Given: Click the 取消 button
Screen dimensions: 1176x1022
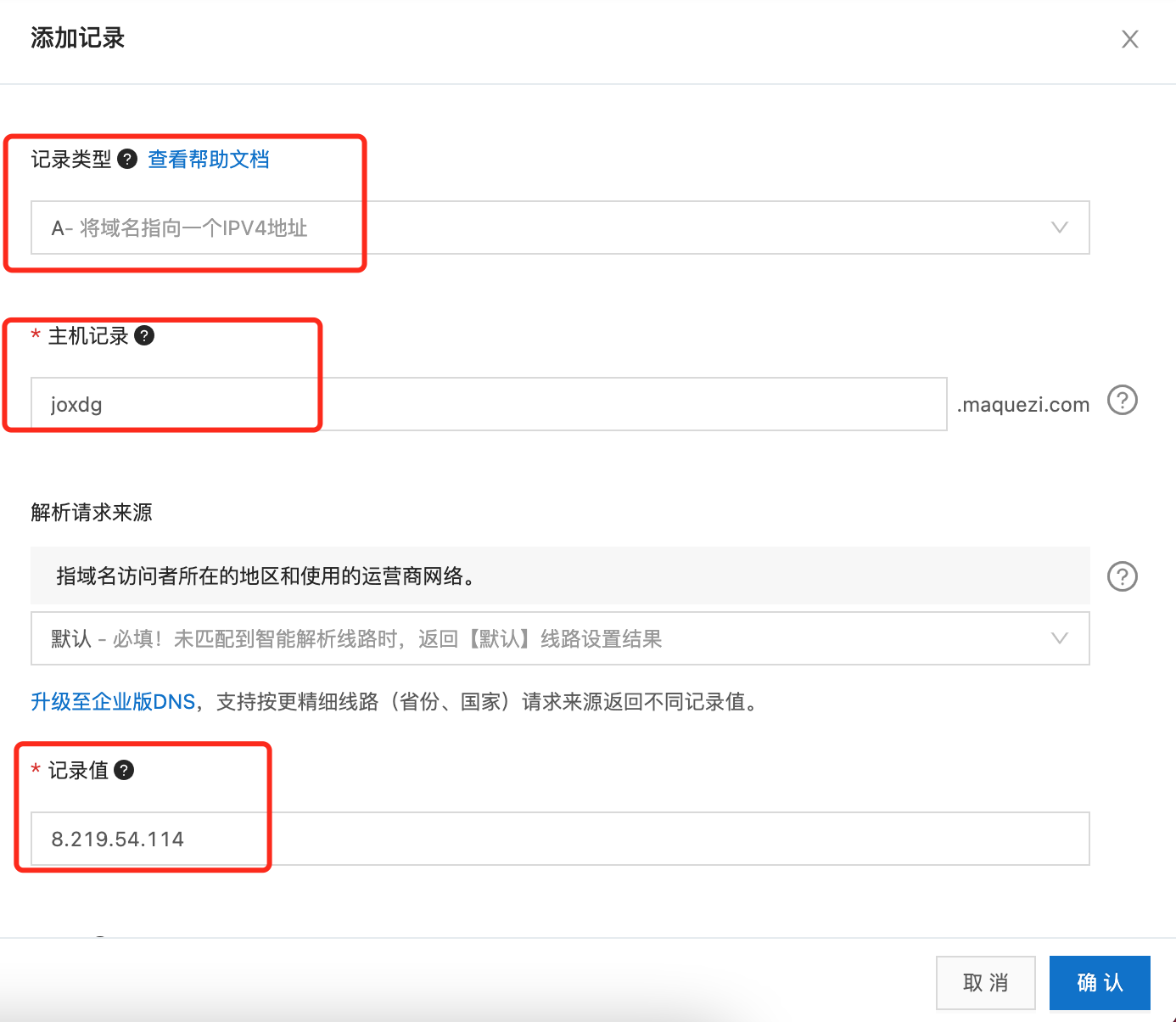Looking at the screenshot, I should point(986,983).
